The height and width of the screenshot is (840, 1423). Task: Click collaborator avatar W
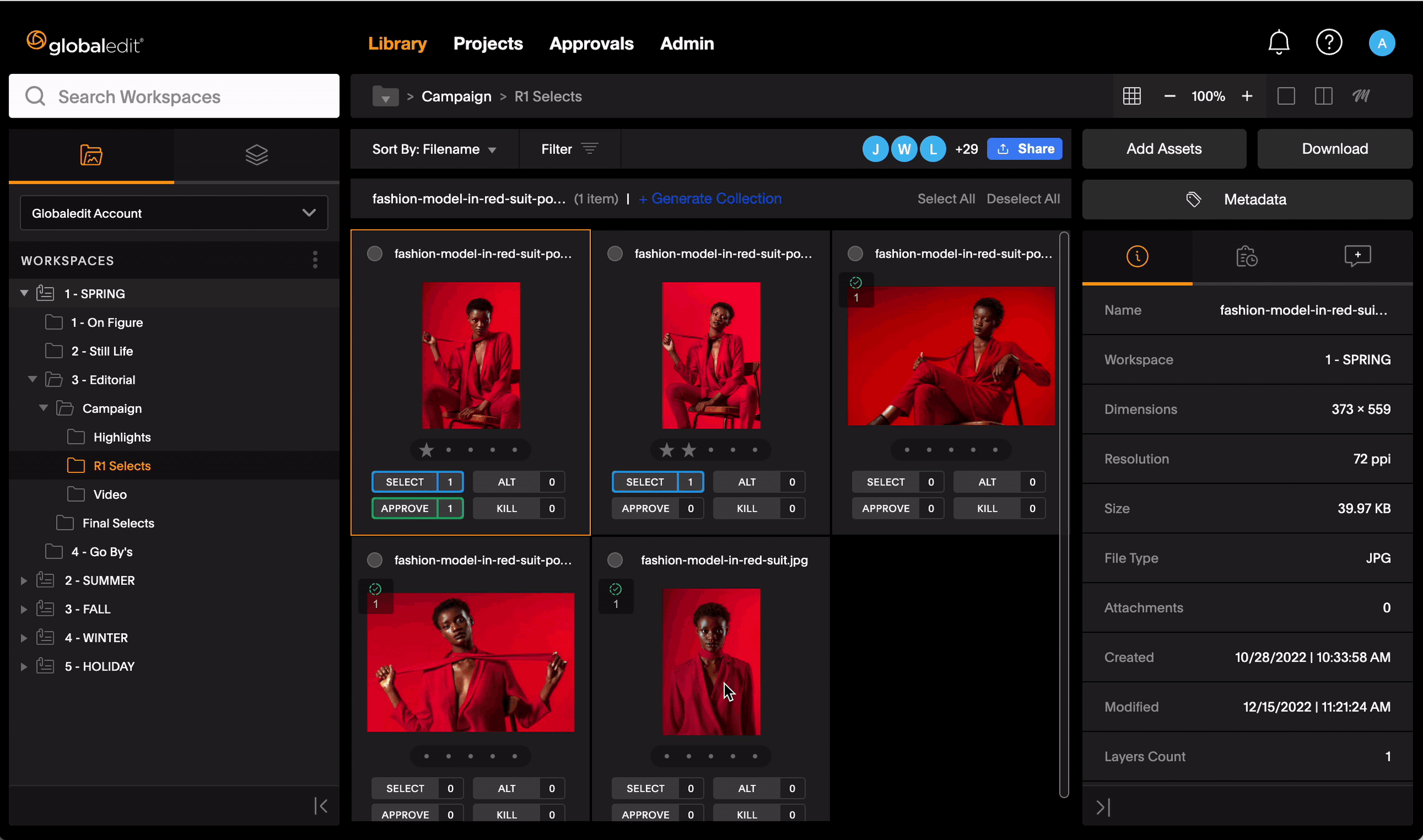pyautogui.click(x=904, y=149)
